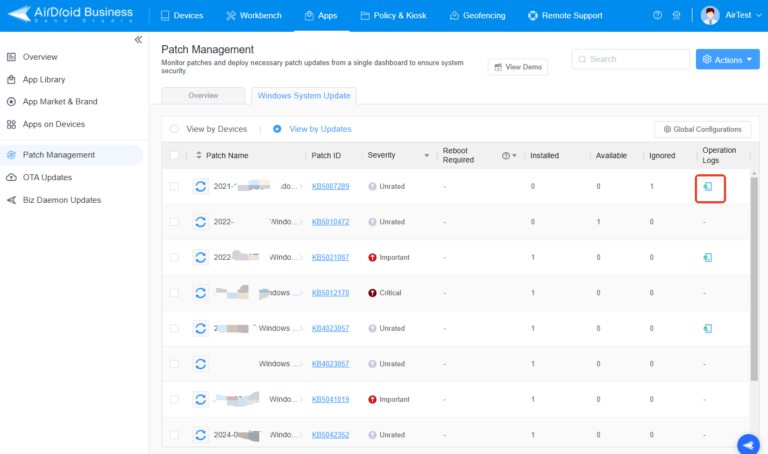The width and height of the screenshot is (768, 454).
Task: Check the select-all checkbox in table header
Action: 174,156
